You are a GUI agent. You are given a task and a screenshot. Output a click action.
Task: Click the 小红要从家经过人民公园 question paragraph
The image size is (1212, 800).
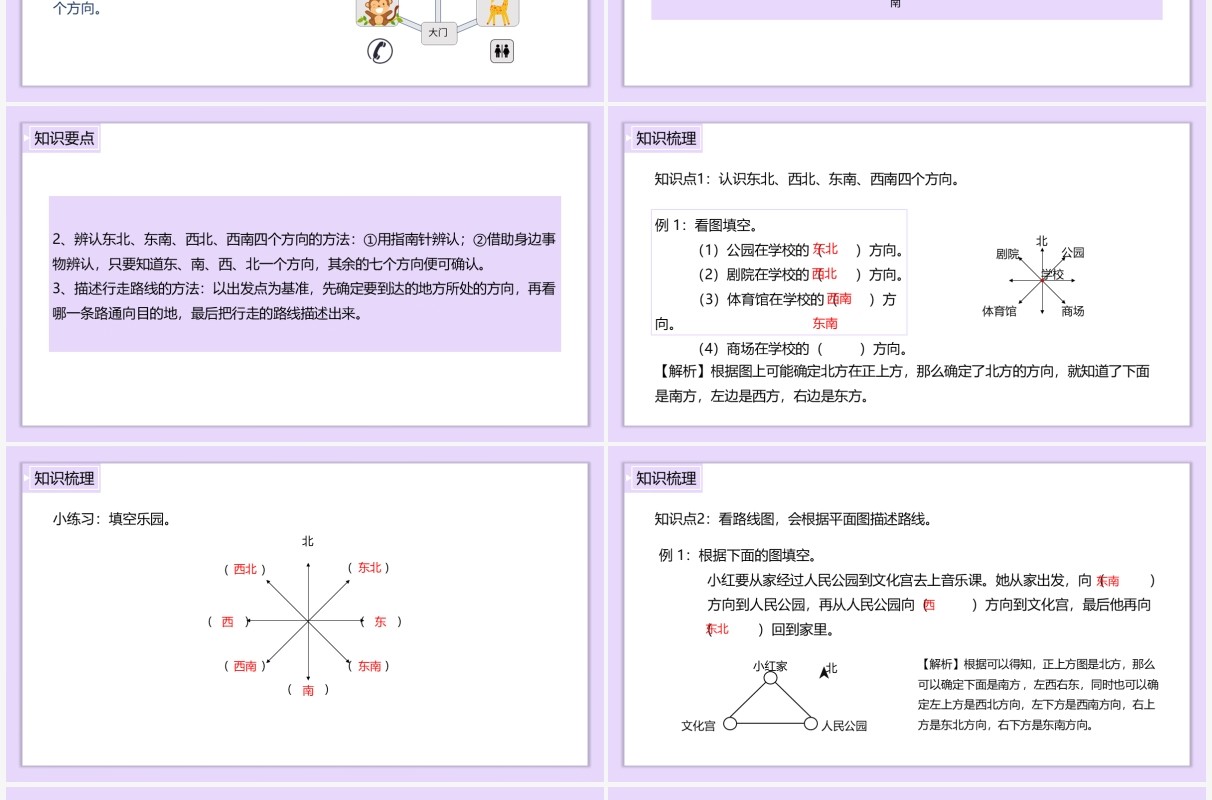point(930,604)
